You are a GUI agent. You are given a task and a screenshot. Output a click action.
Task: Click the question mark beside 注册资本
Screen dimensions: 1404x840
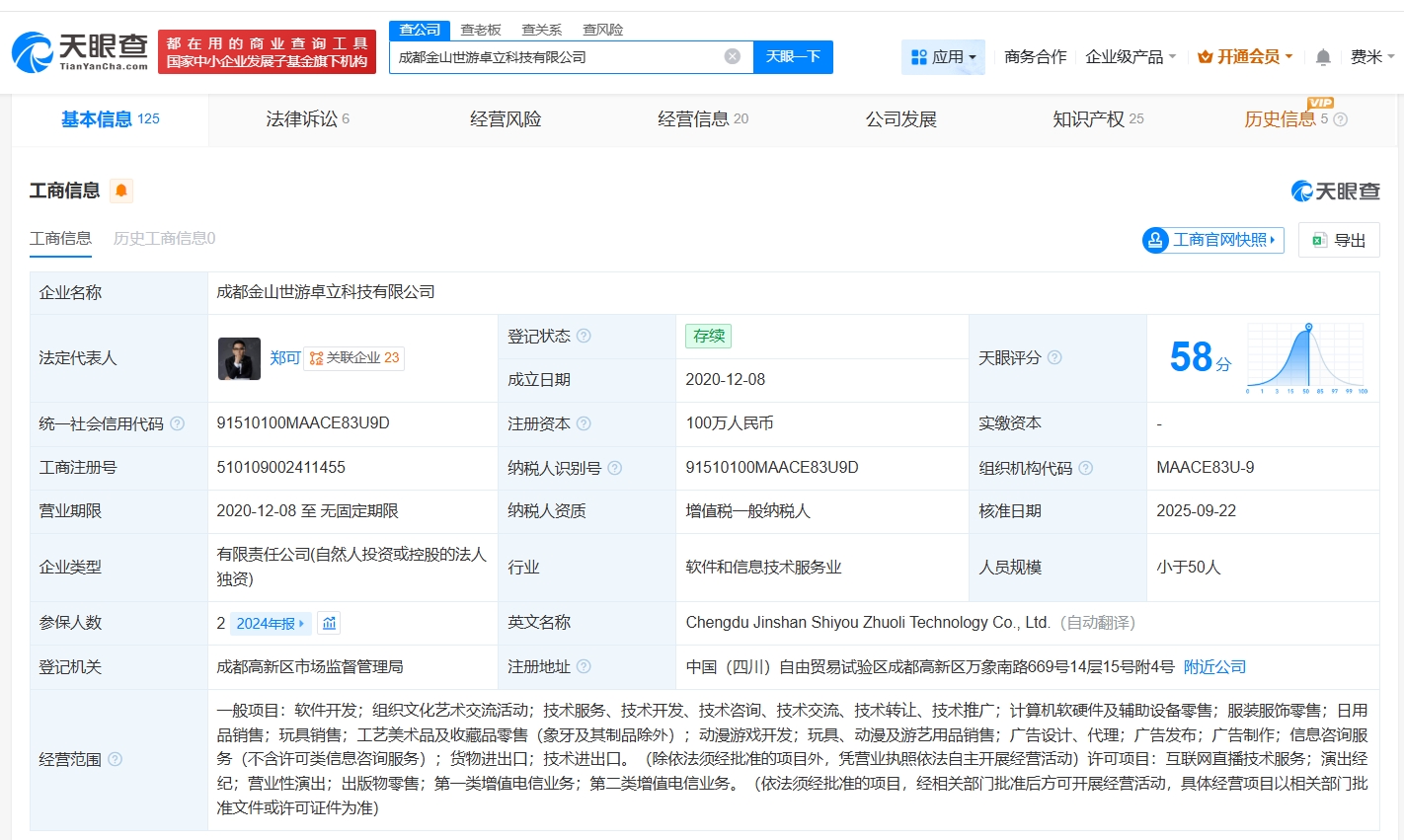click(x=585, y=423)
